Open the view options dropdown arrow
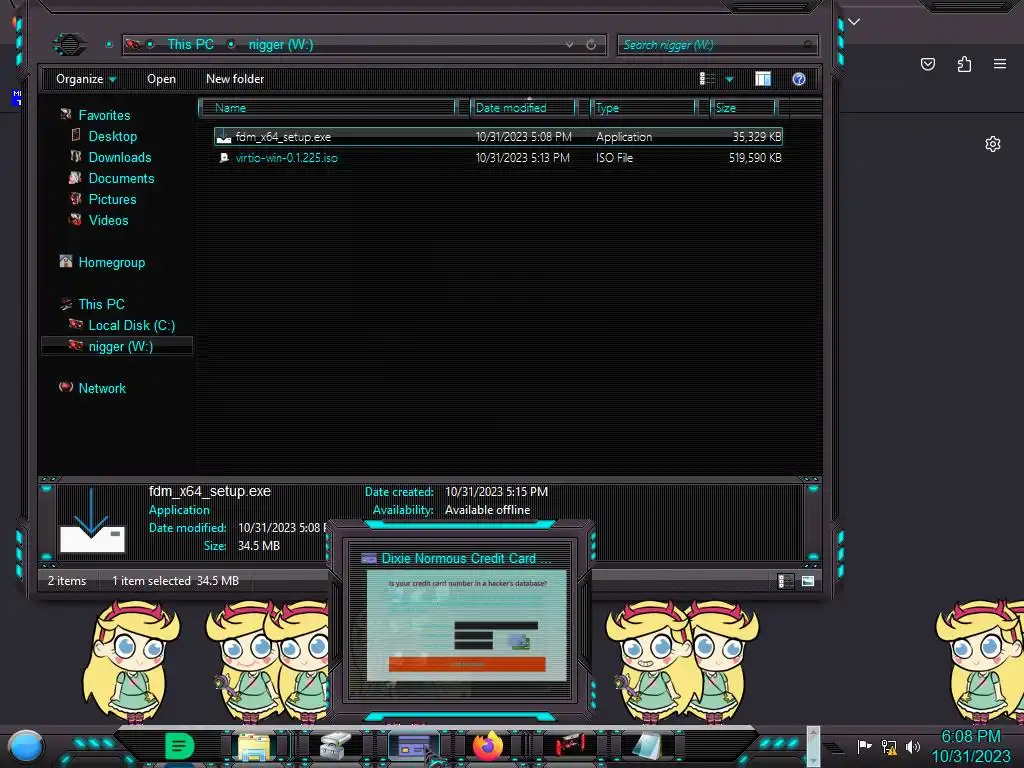Viewport: 1024px width, 768px height. 729,79
